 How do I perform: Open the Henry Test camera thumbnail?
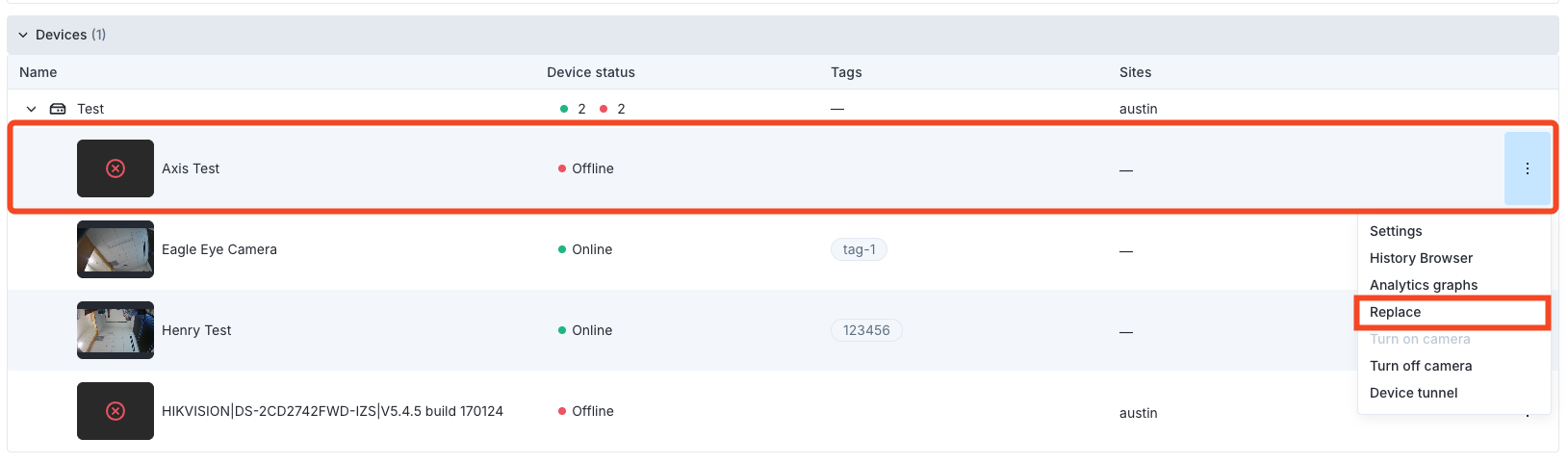click(116, 330)
